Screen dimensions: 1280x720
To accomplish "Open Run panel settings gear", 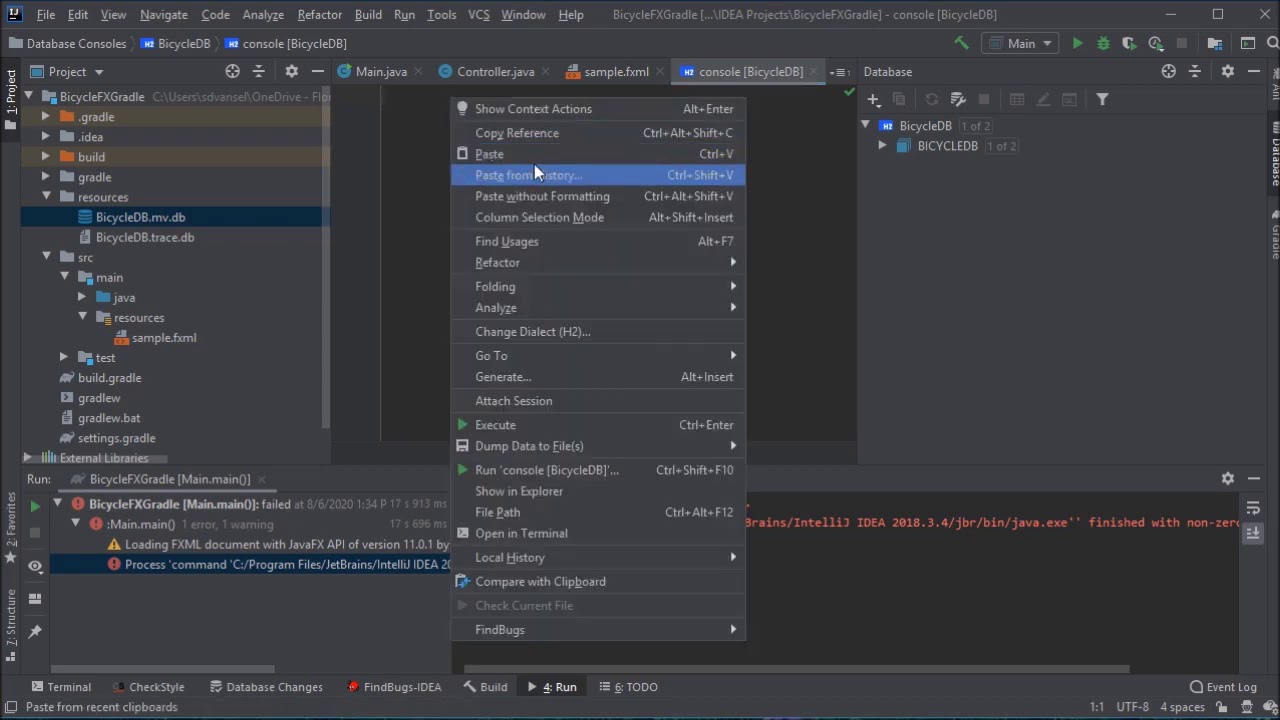I will pyautogui.click(x=1227, y=479).
